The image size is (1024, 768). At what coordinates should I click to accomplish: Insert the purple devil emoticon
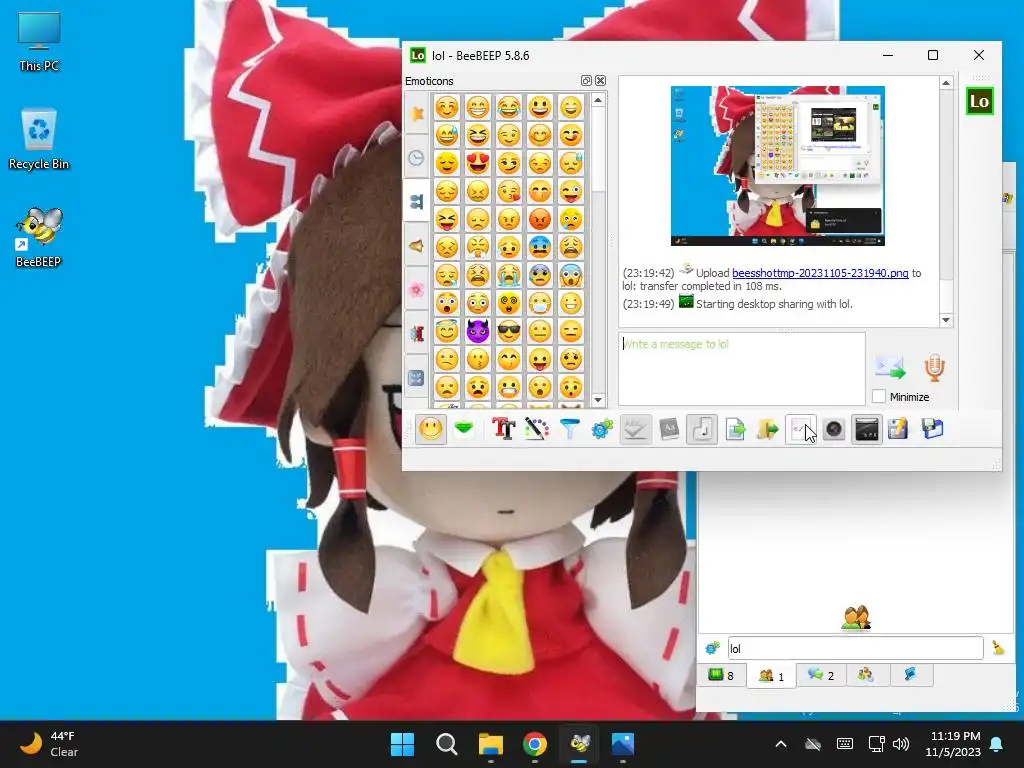[x=478, y=331]
